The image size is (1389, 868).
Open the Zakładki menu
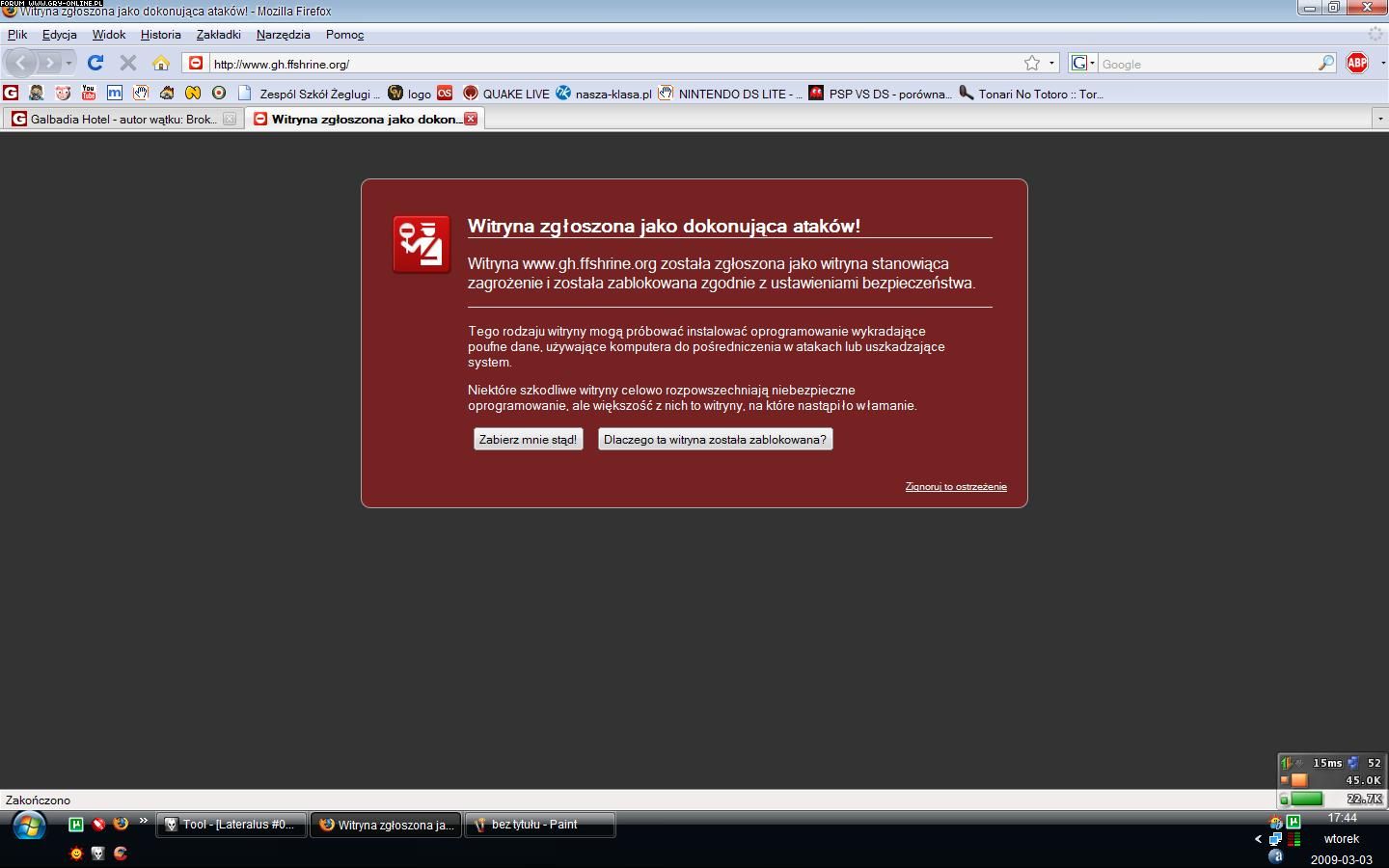pyautogui.click(x=218, y=35)
